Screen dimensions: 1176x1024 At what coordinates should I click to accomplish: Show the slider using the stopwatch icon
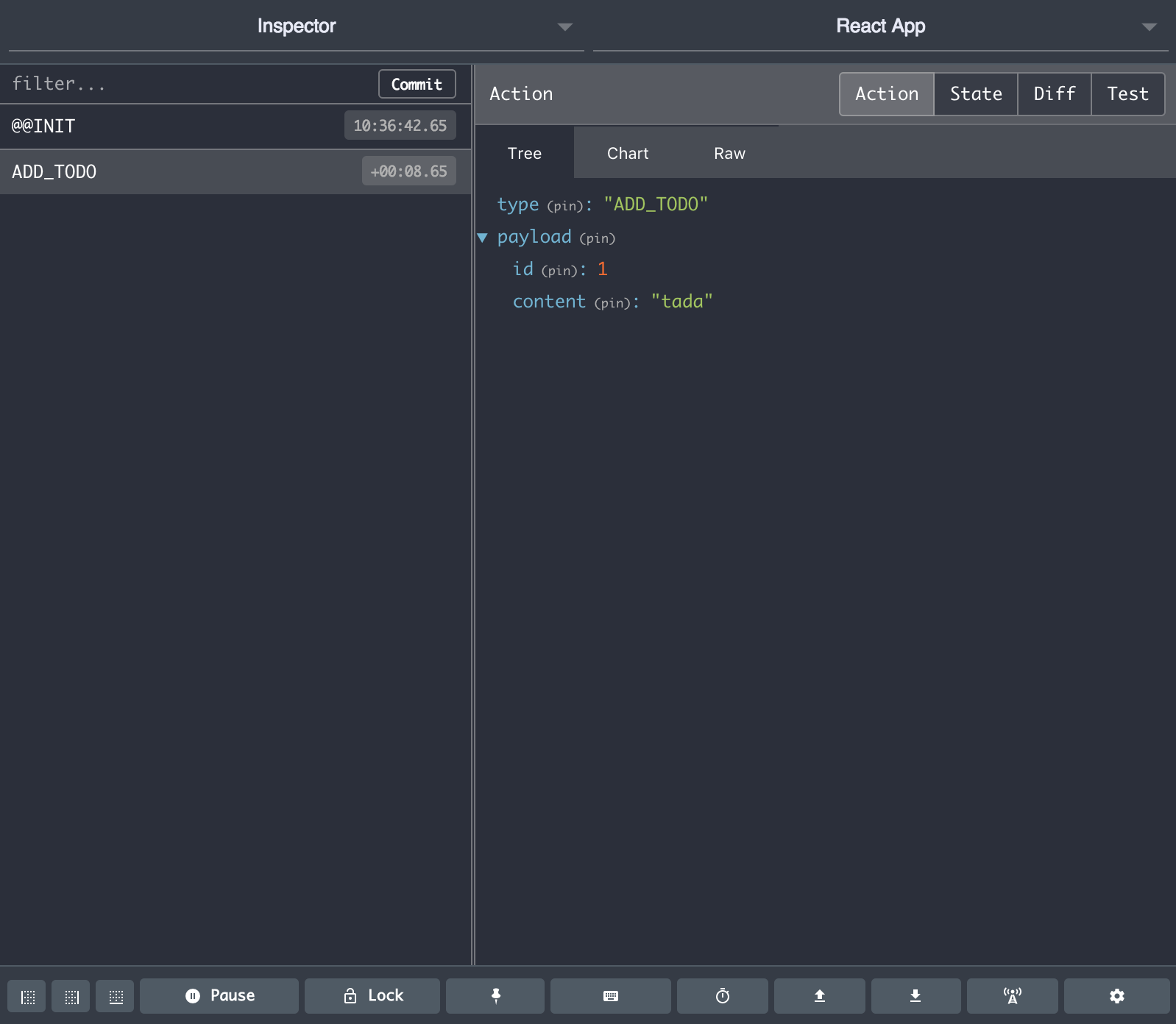point(722,996)
